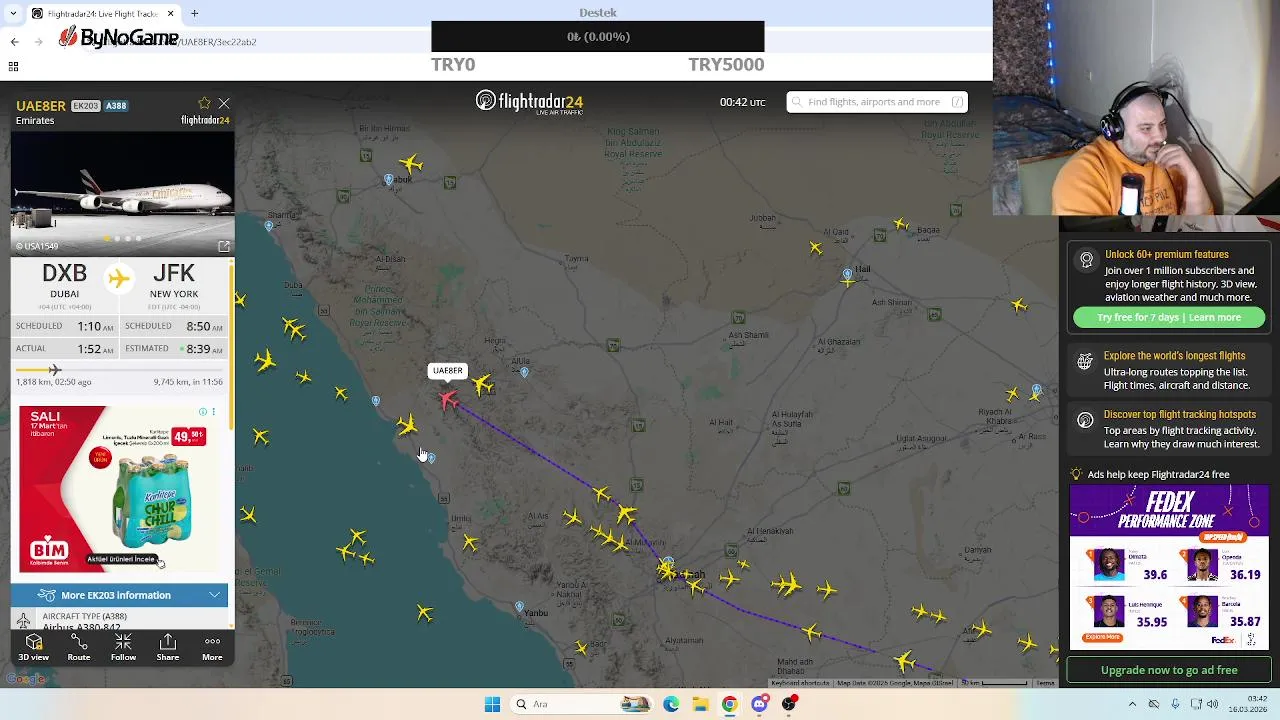Screen dimensions: 1280x720
Task: Go back in the browser
Action: pyautogui.click(x=14, y=41)
